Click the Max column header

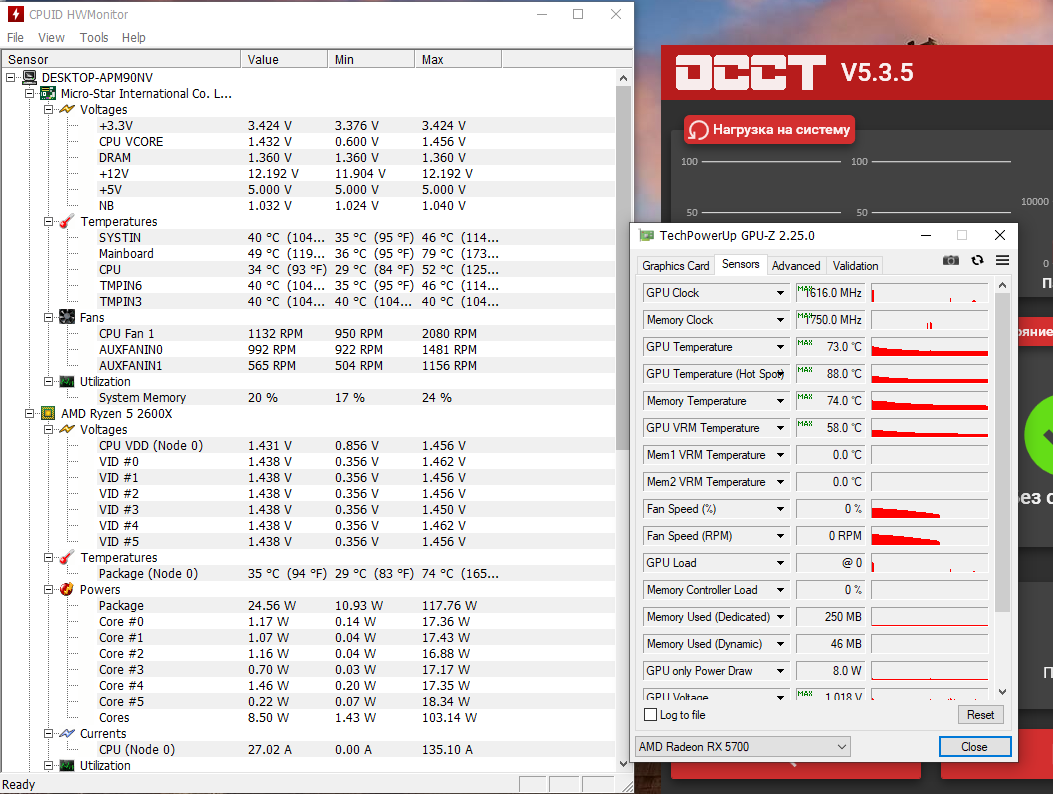[x=458, y=59]
